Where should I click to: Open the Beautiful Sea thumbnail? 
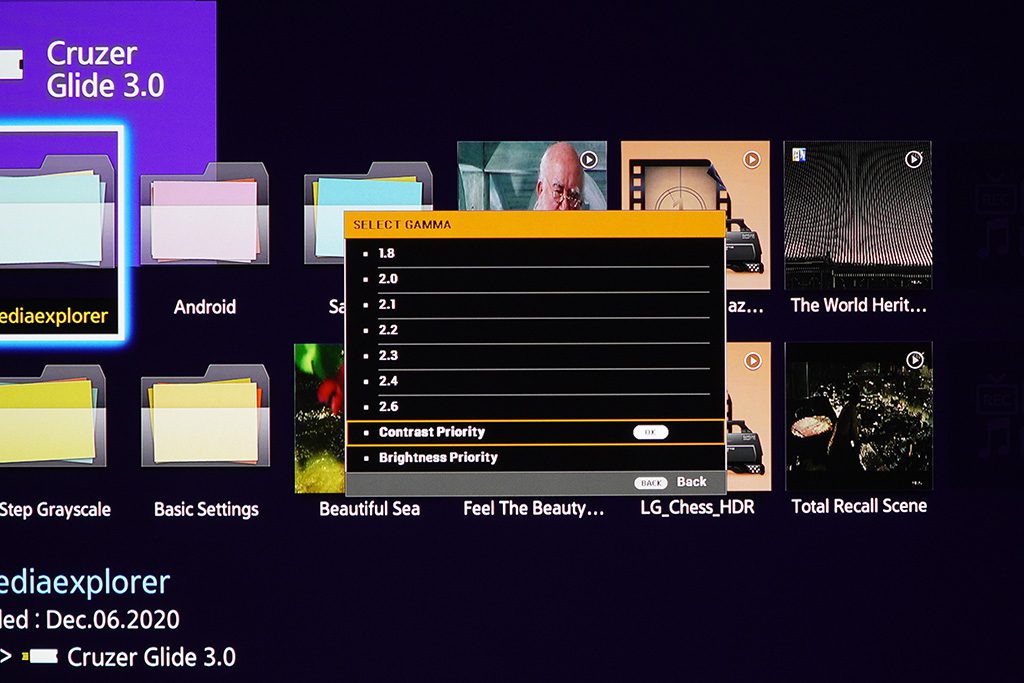pos(319,418)
